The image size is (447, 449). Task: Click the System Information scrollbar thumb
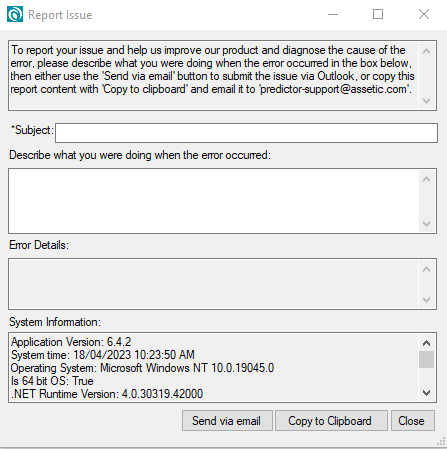pos(426,359)
